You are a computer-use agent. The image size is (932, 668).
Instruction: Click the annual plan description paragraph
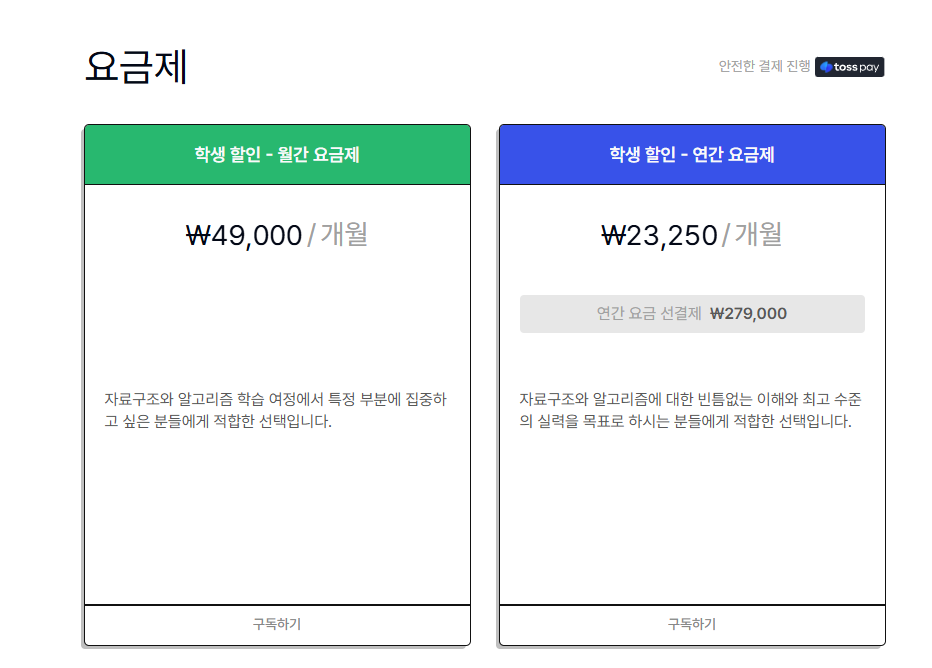click(690, 411)
